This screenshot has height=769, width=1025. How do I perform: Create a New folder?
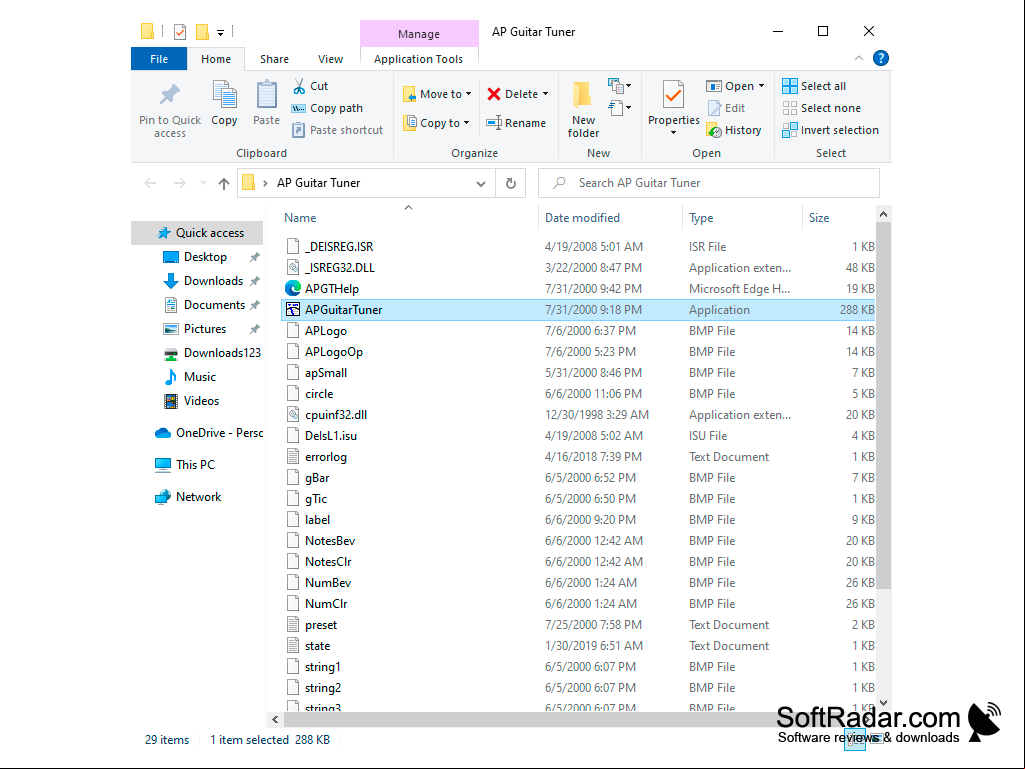click(x=583, y=110)
